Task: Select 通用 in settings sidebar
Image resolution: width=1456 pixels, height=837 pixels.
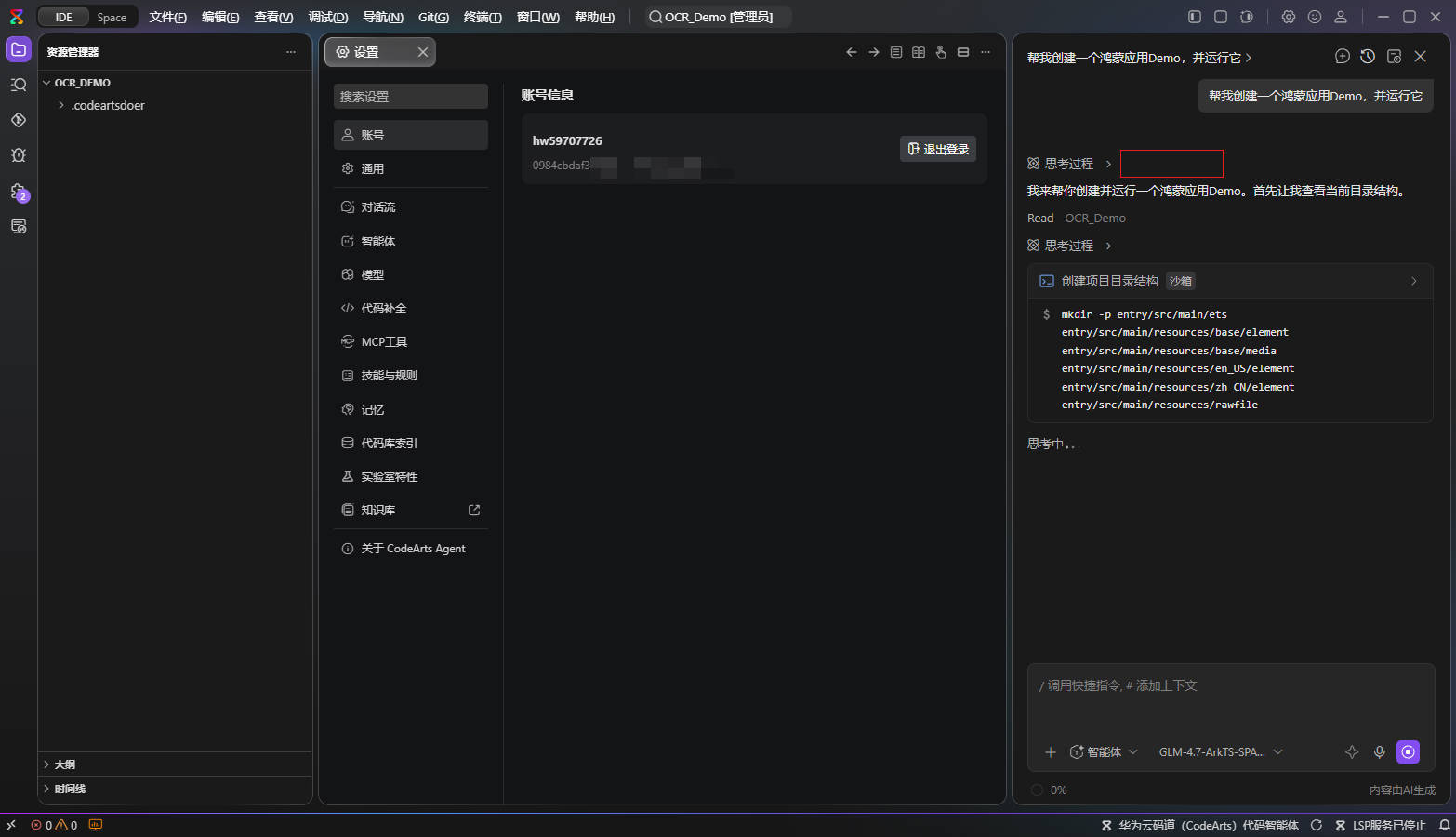Action: tap(411, 168)
